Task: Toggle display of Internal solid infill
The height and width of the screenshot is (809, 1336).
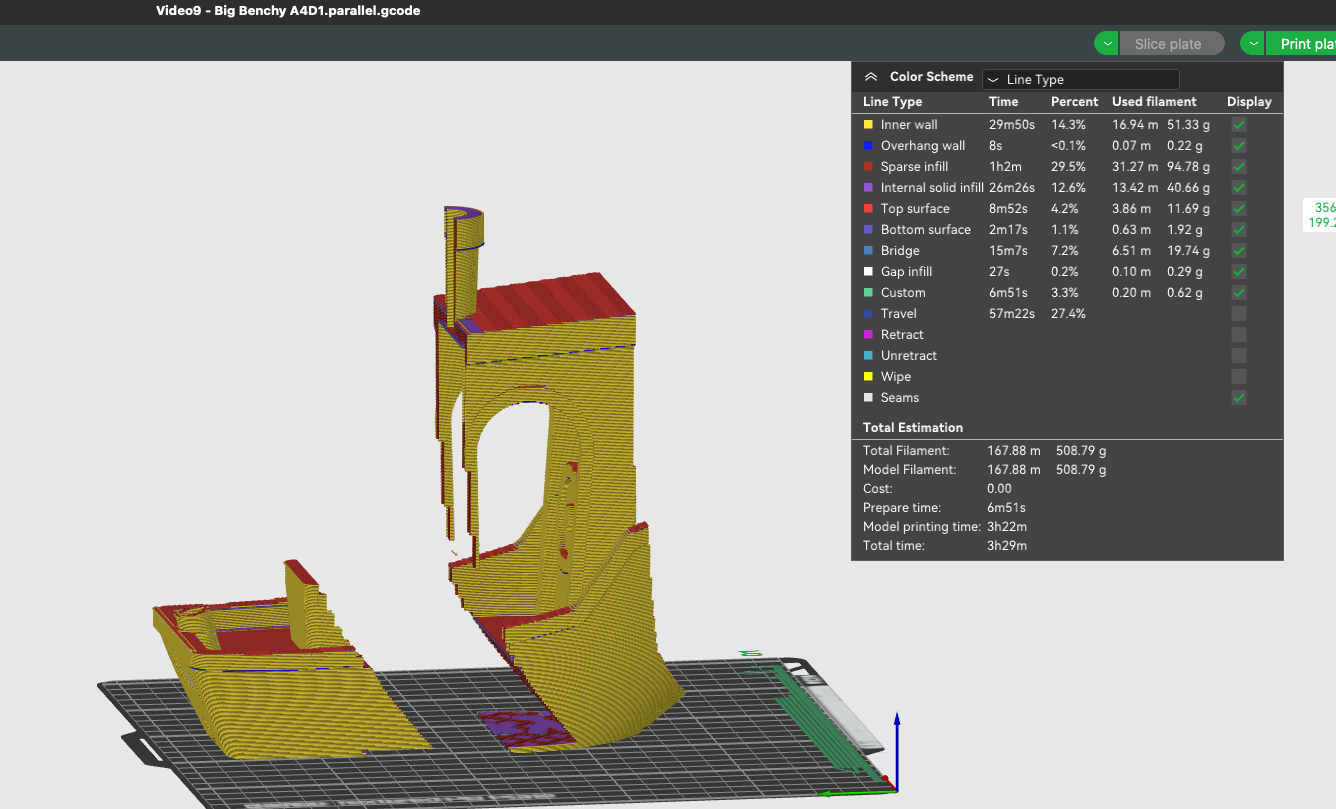Action: coord(1239,188)
